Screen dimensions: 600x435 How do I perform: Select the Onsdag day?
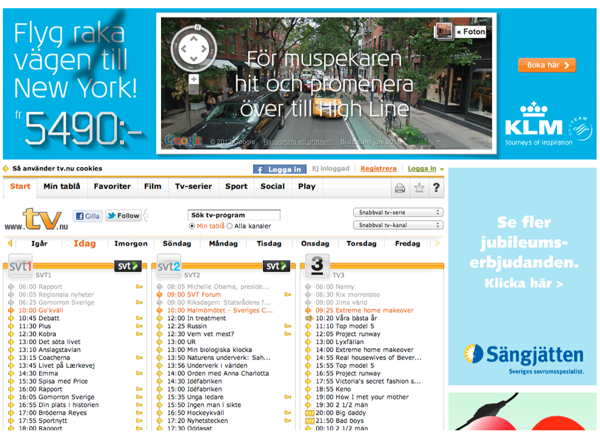coord(315,244)
